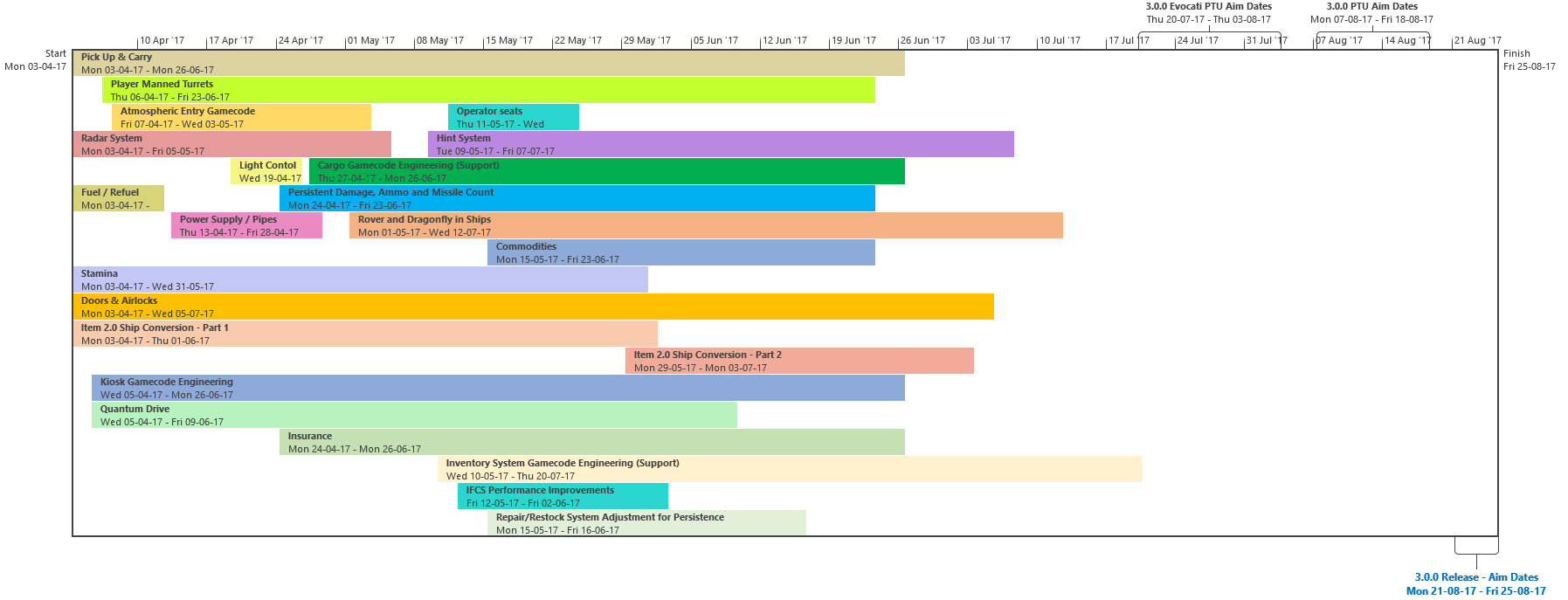Select the orange Doors & Airlocks bar
This screenshot has width=1568, height=600.
point(533,307)
